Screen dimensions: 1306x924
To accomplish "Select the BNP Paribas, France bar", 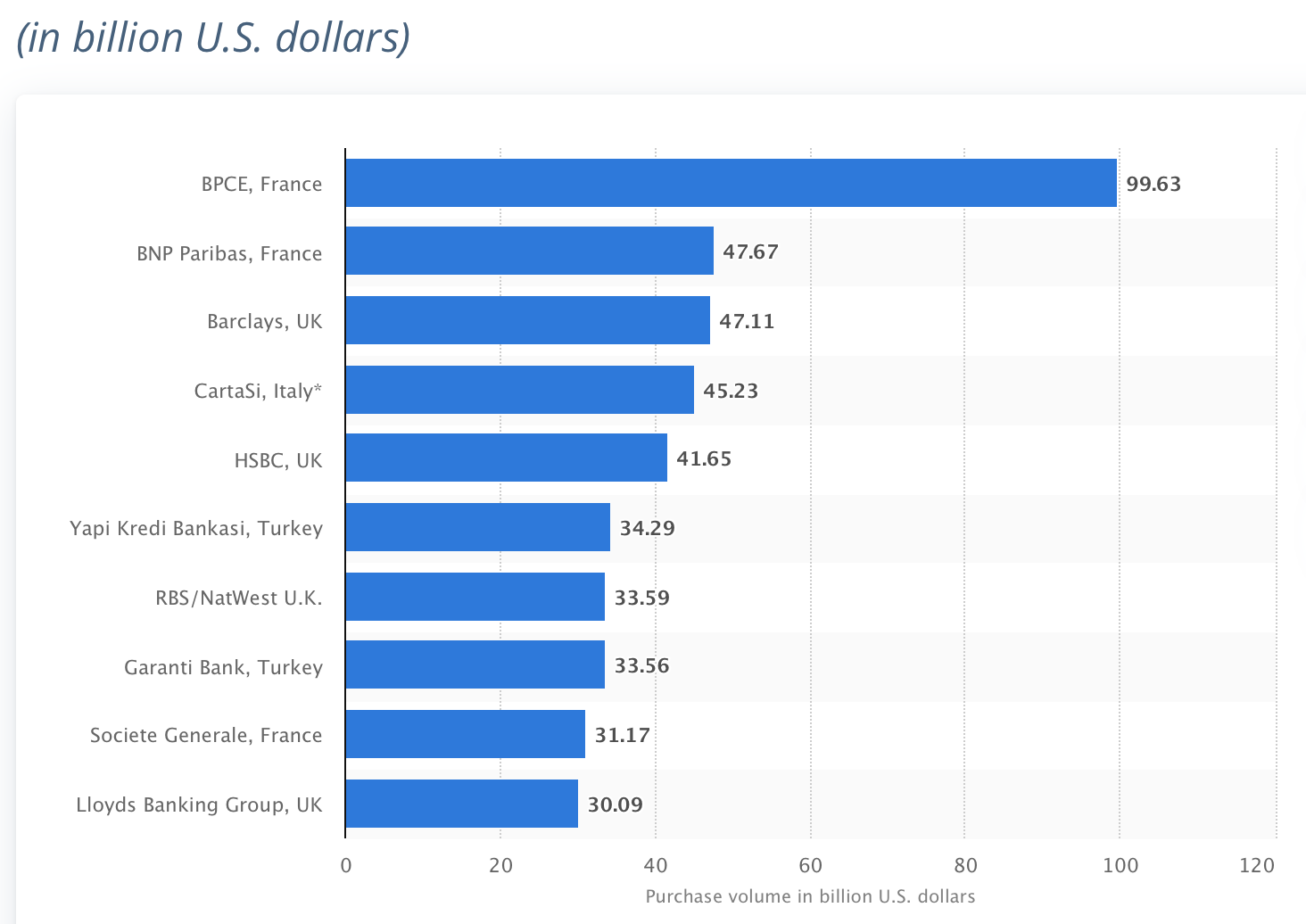I will [530, 251].
